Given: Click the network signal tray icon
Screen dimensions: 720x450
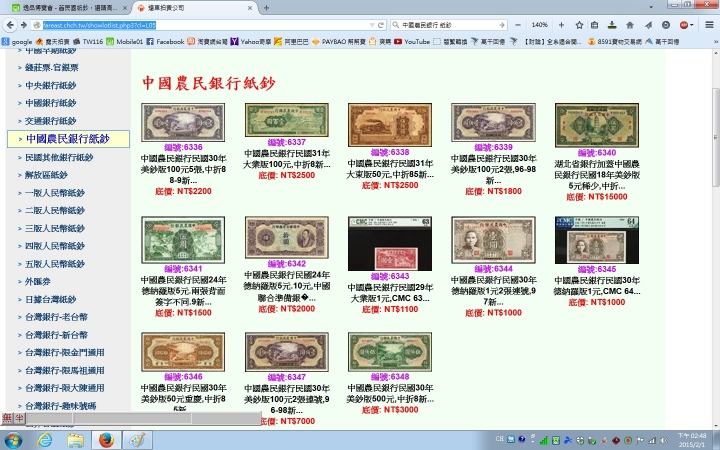Looking at the screenshot, I should [652, 440].
